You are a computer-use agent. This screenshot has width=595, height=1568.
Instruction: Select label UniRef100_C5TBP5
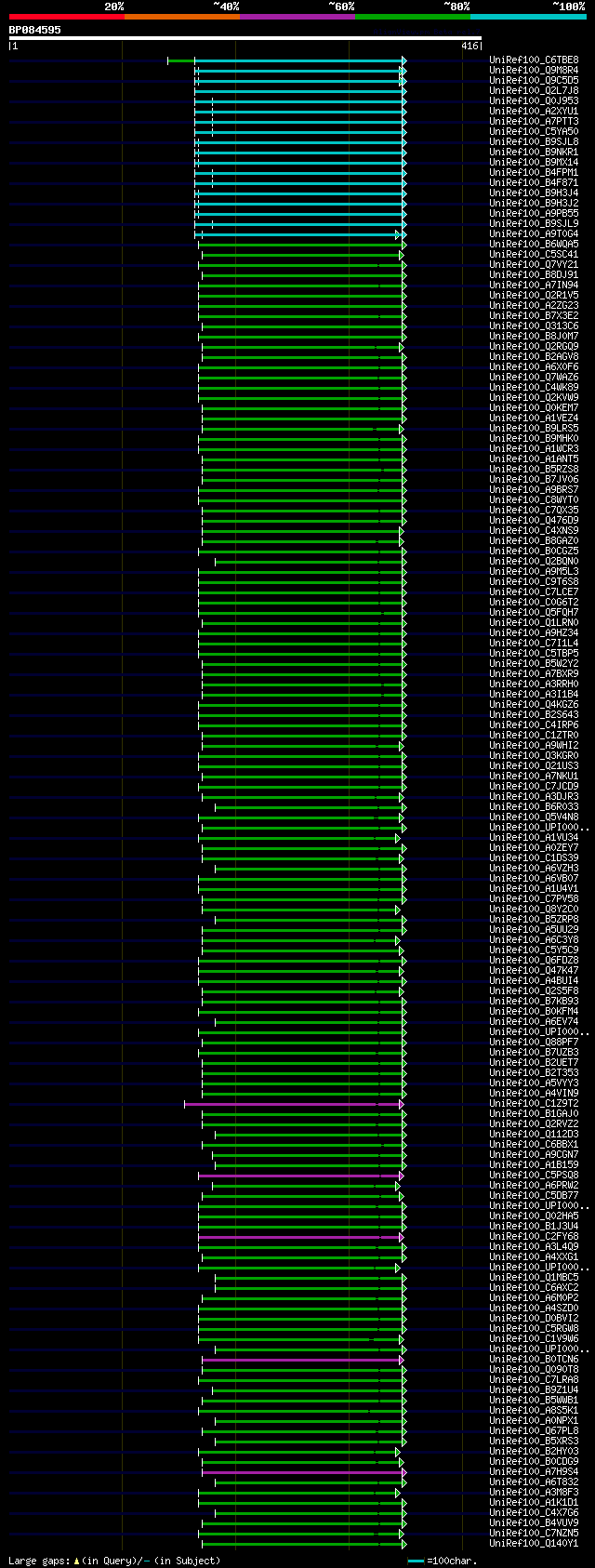click(534, 654)
